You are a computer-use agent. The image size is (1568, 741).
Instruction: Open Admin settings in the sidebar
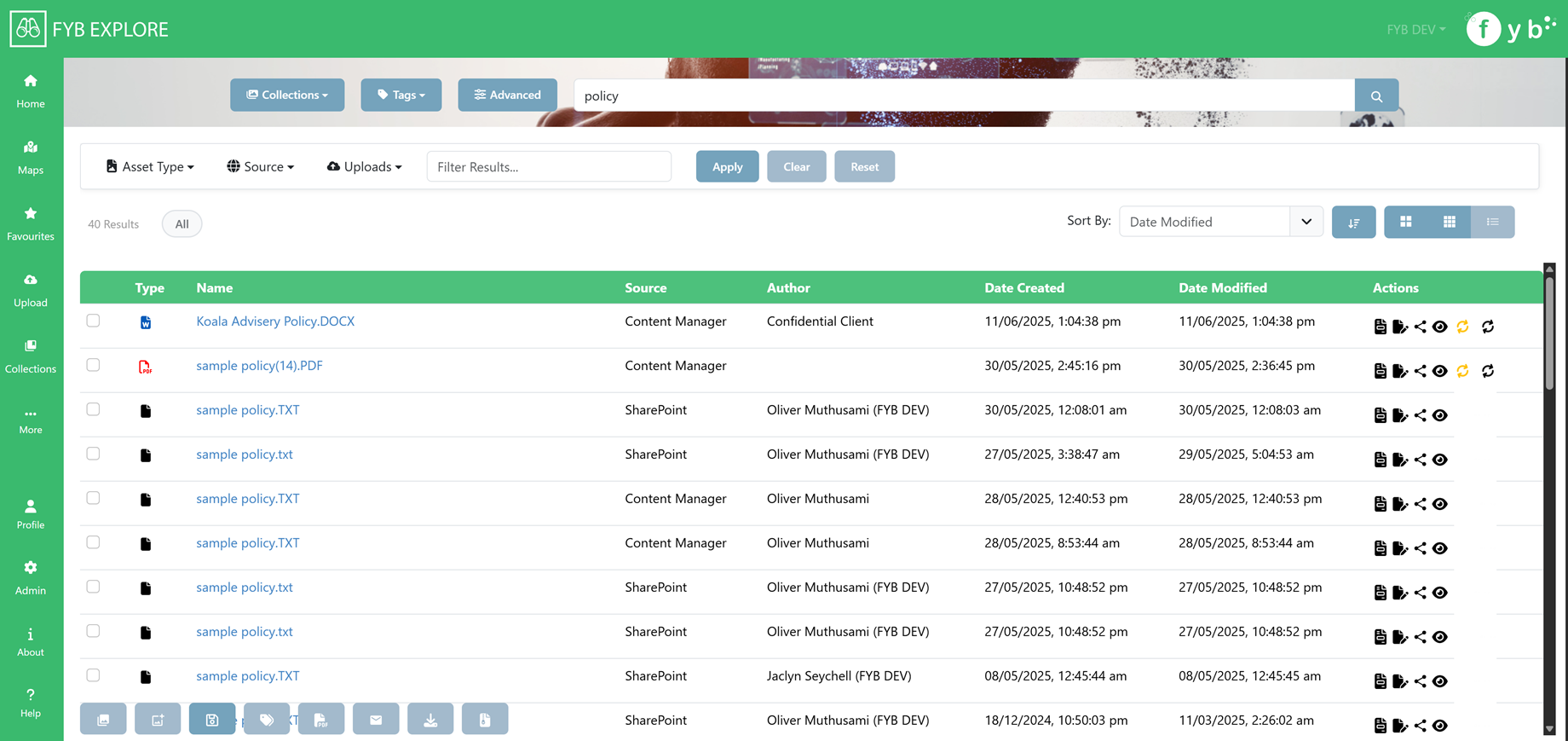31,577
